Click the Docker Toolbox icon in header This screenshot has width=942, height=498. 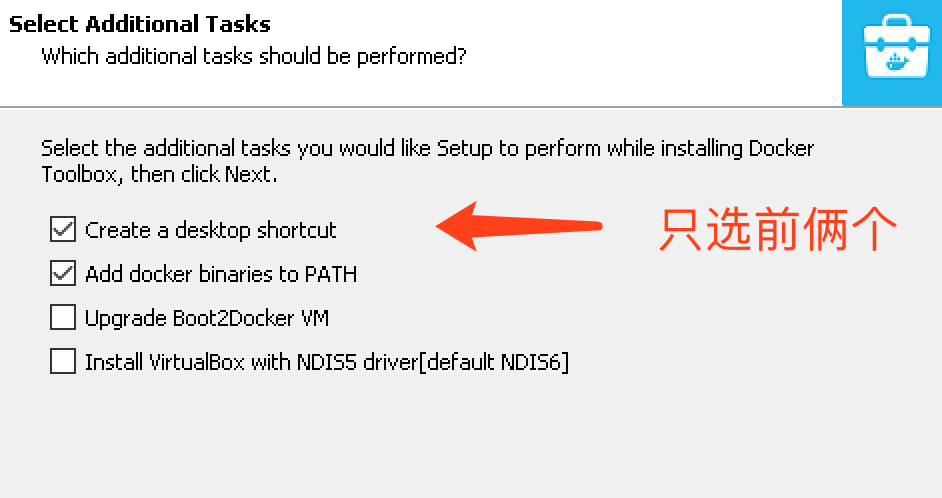pyautogui.click(x=892, y=53)
